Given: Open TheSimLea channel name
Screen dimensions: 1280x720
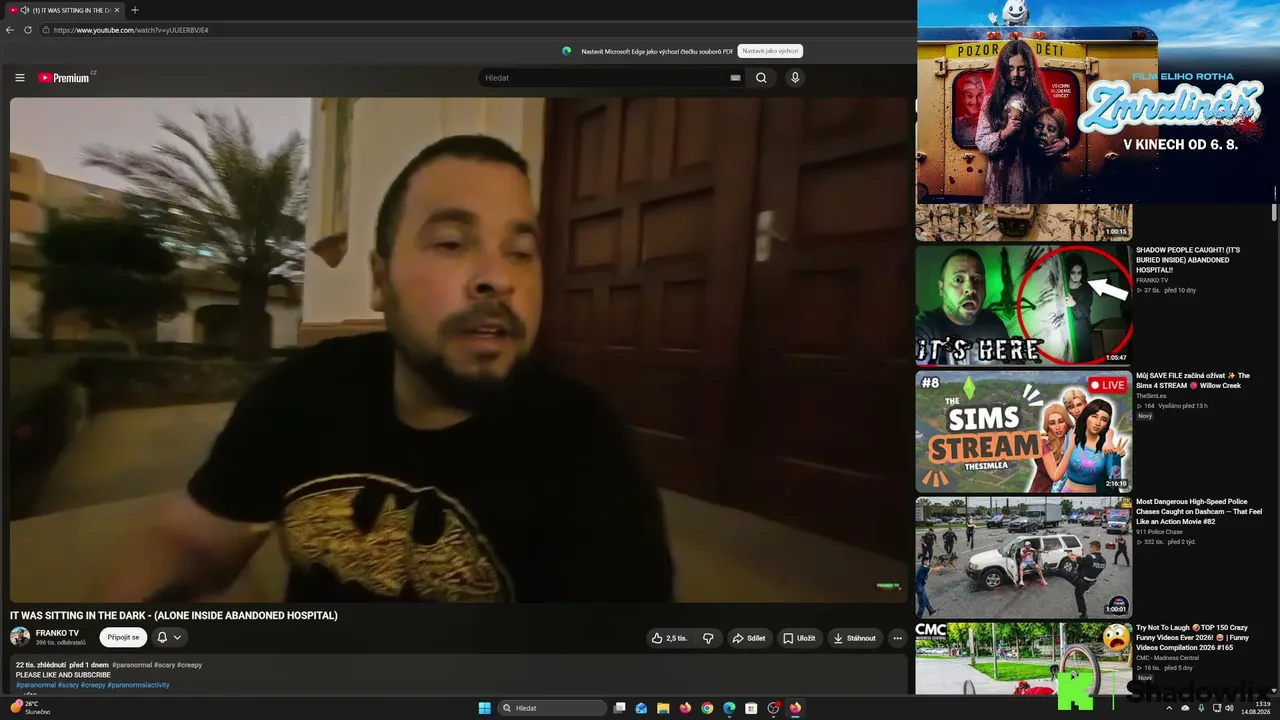Looking at the screenshot, I should (x=1153, y=396).
